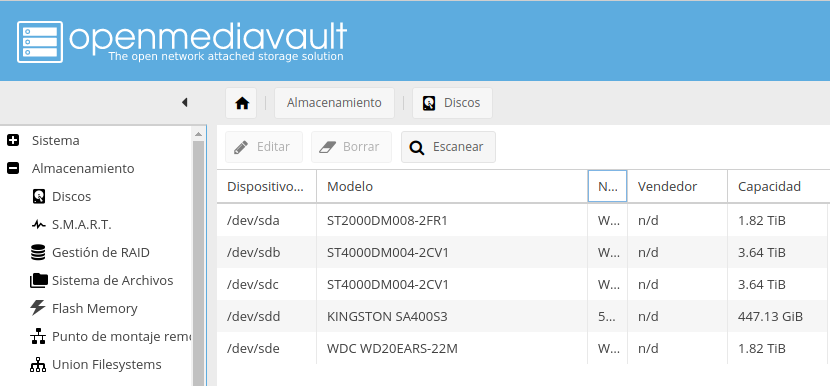
Task: Open the Punto de montaje remoto entry
Action: [x=111, y=336]
